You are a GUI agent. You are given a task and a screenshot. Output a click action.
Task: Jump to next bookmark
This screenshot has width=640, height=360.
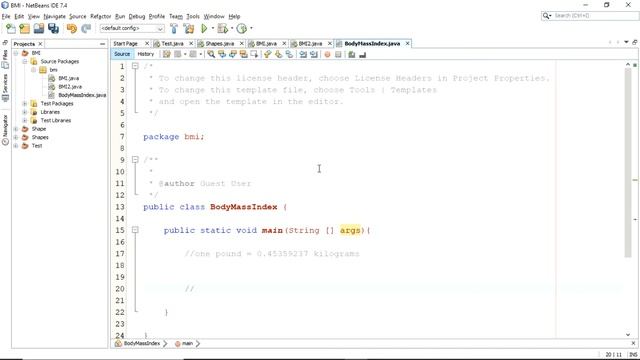point(278,54)
